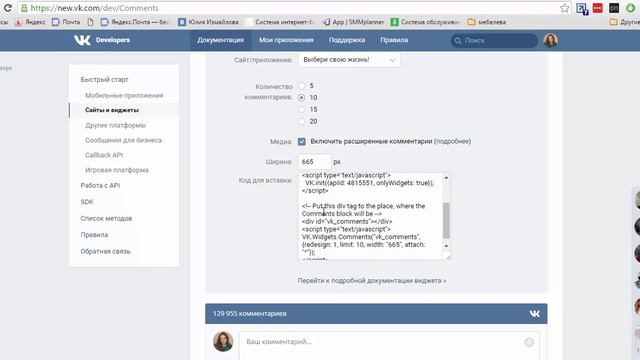Select Игровая платформа in sidebar
Screen dimensions: 640x360
tap(117, 170)
